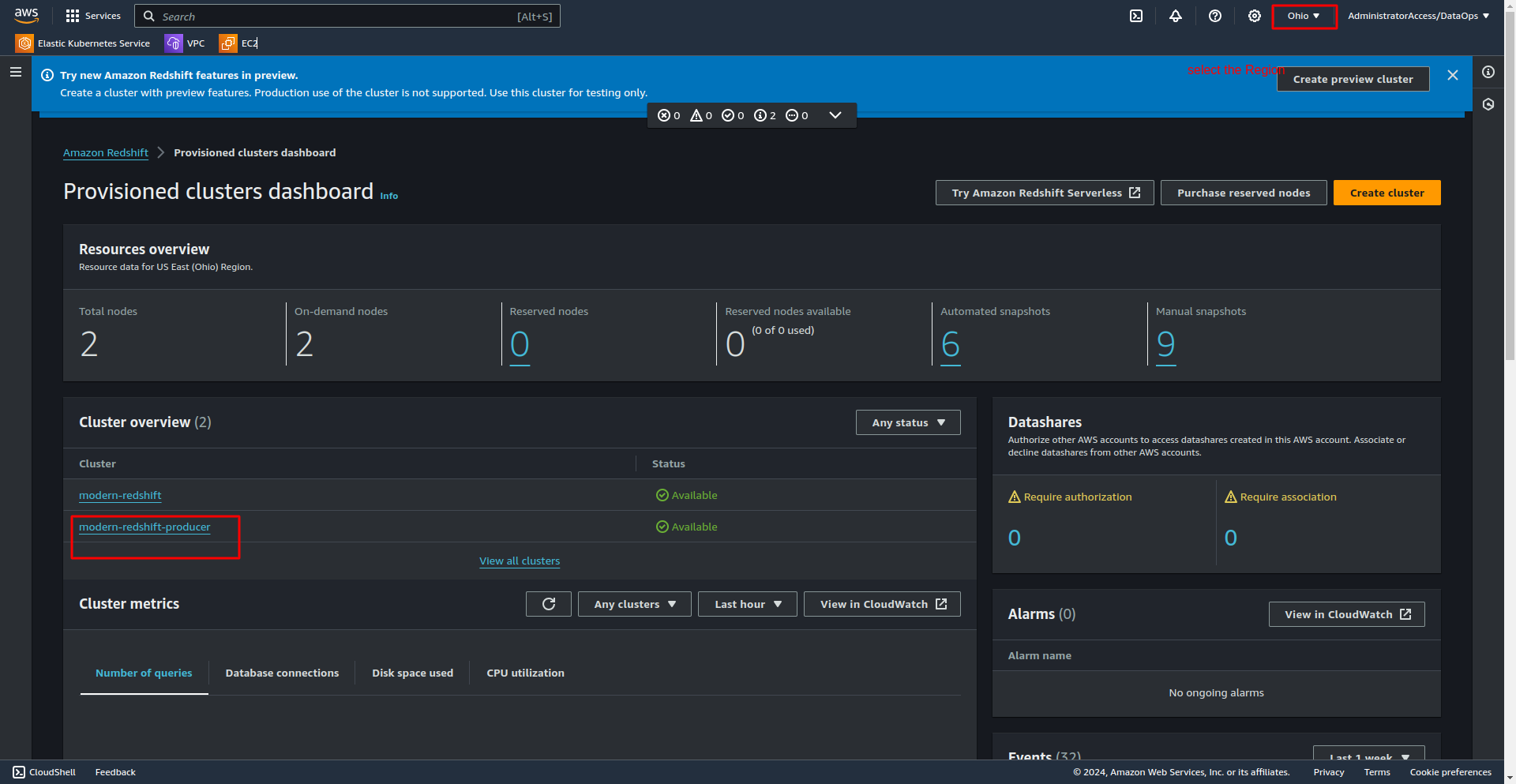Click the Cluster column header
The width and height of the screenshot is (1516, 784).
[97, 463]
